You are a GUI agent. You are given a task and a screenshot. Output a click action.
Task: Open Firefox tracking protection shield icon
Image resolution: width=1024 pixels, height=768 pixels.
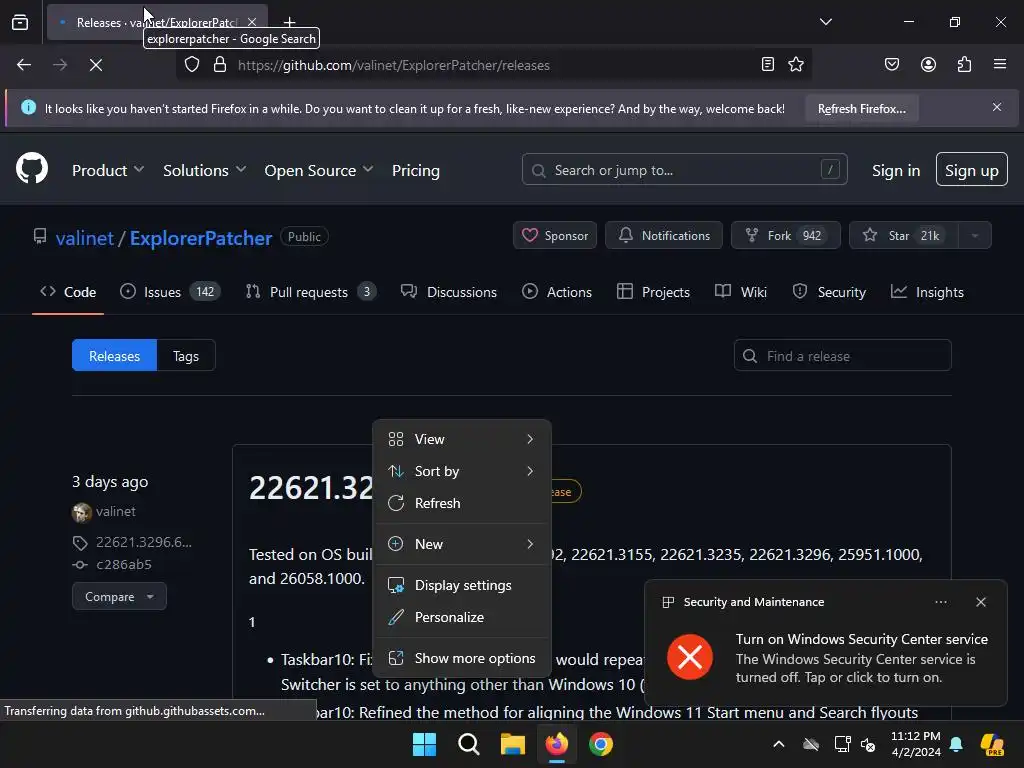[x=191, y=65]
